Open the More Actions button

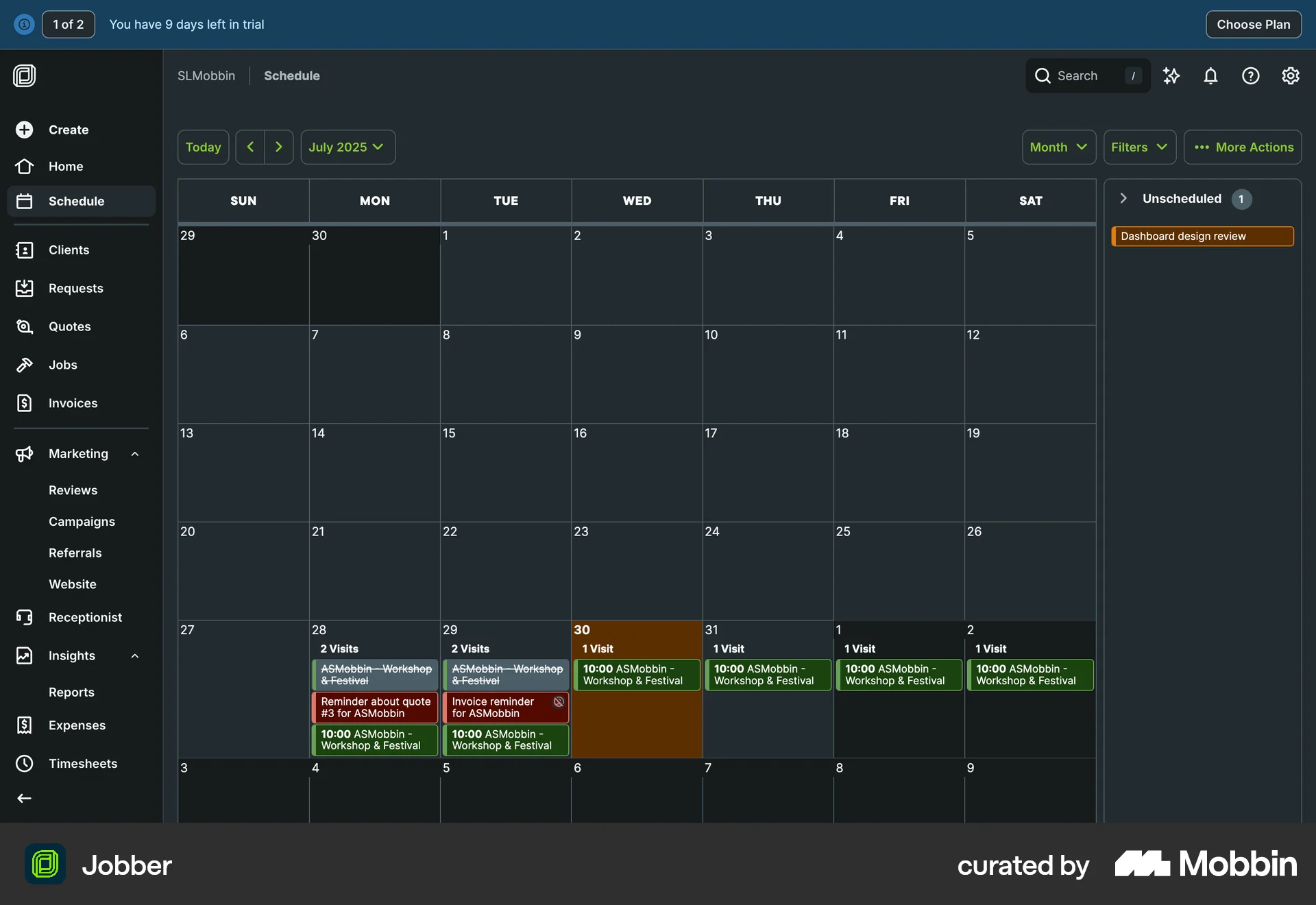1243,147
